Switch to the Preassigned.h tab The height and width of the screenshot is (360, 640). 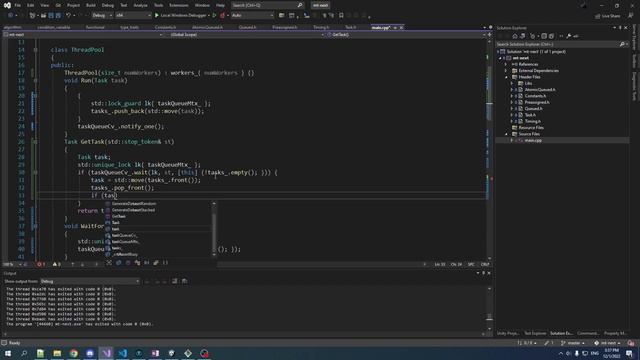point(284,27)
